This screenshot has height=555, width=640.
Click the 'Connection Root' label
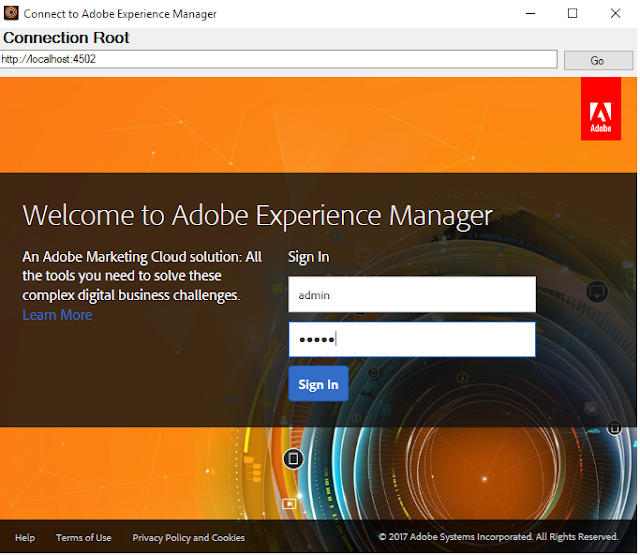(66, 38)
